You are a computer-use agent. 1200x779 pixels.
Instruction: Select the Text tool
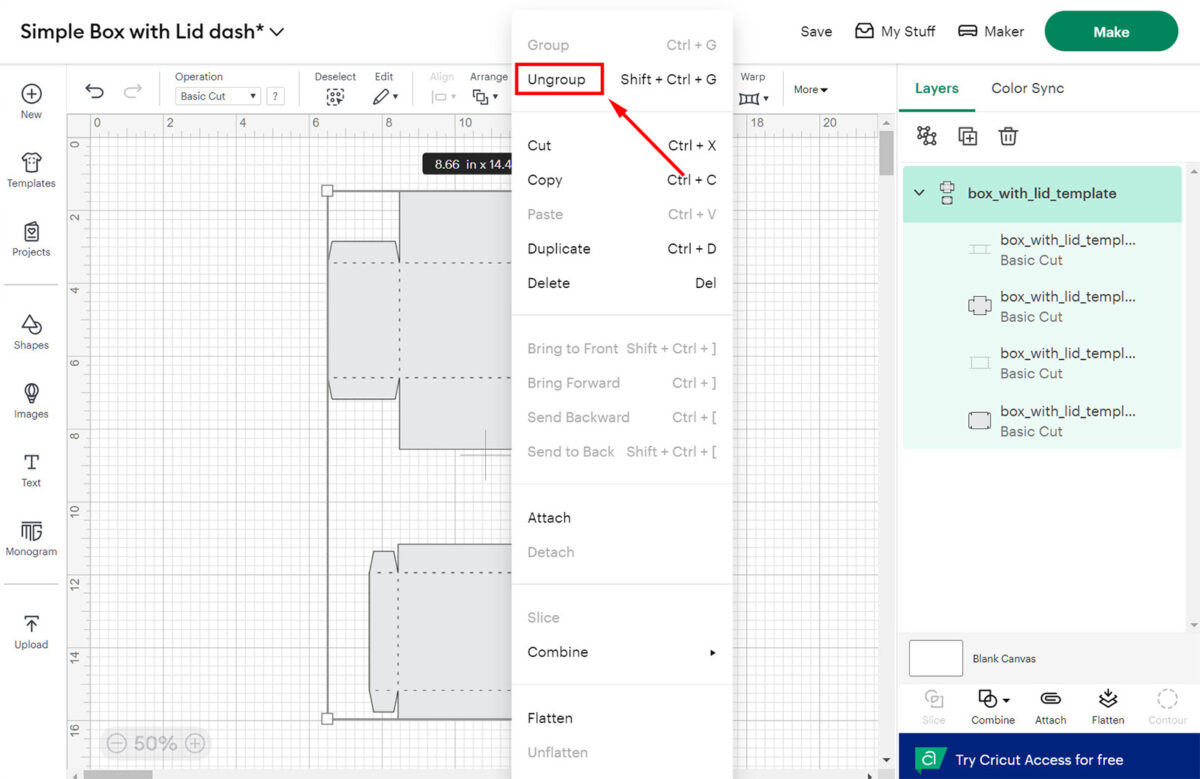point(31,469)
